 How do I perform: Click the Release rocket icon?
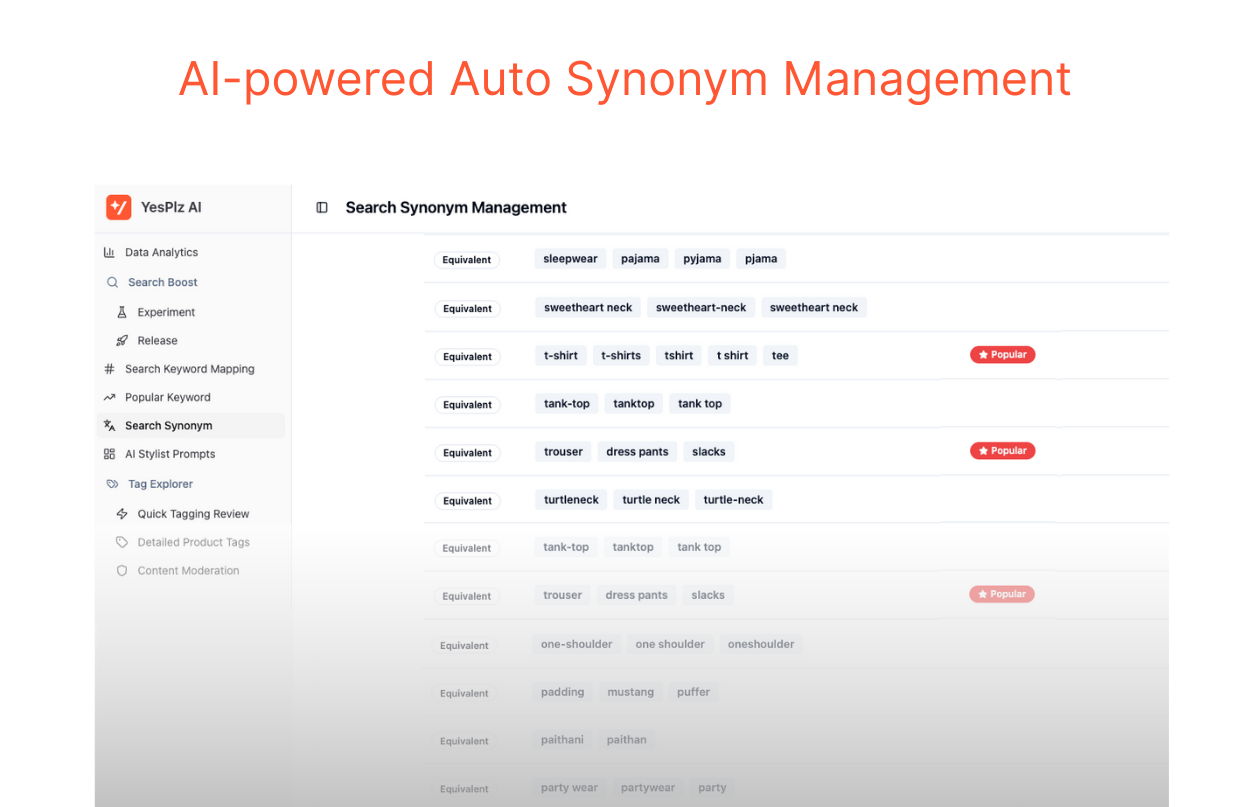click(122, 341)
